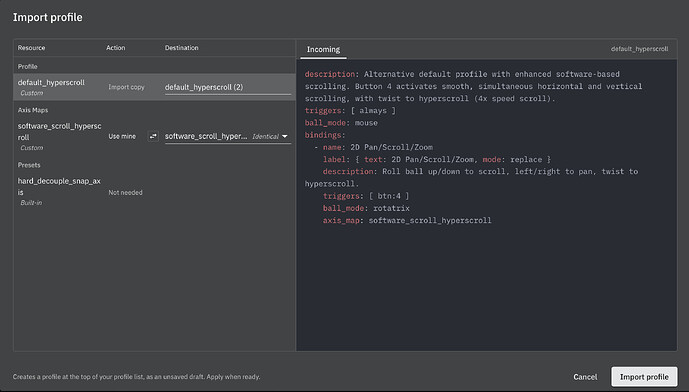Click the Profile section heading
Image resolution: width=689 pixels, height=392 pixels.
click(x=27, y=66)
